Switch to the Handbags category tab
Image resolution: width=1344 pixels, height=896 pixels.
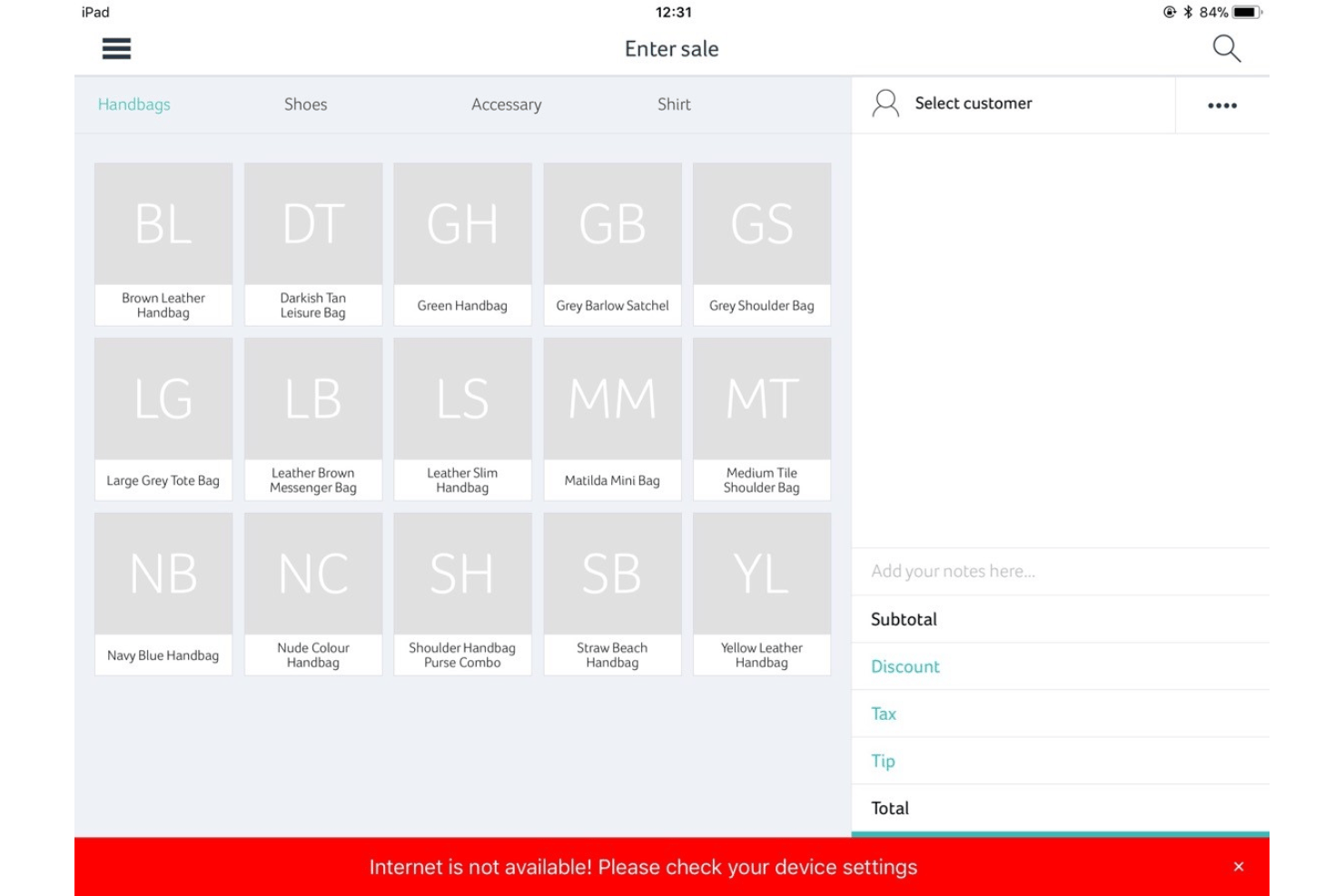tap(134, 104)
